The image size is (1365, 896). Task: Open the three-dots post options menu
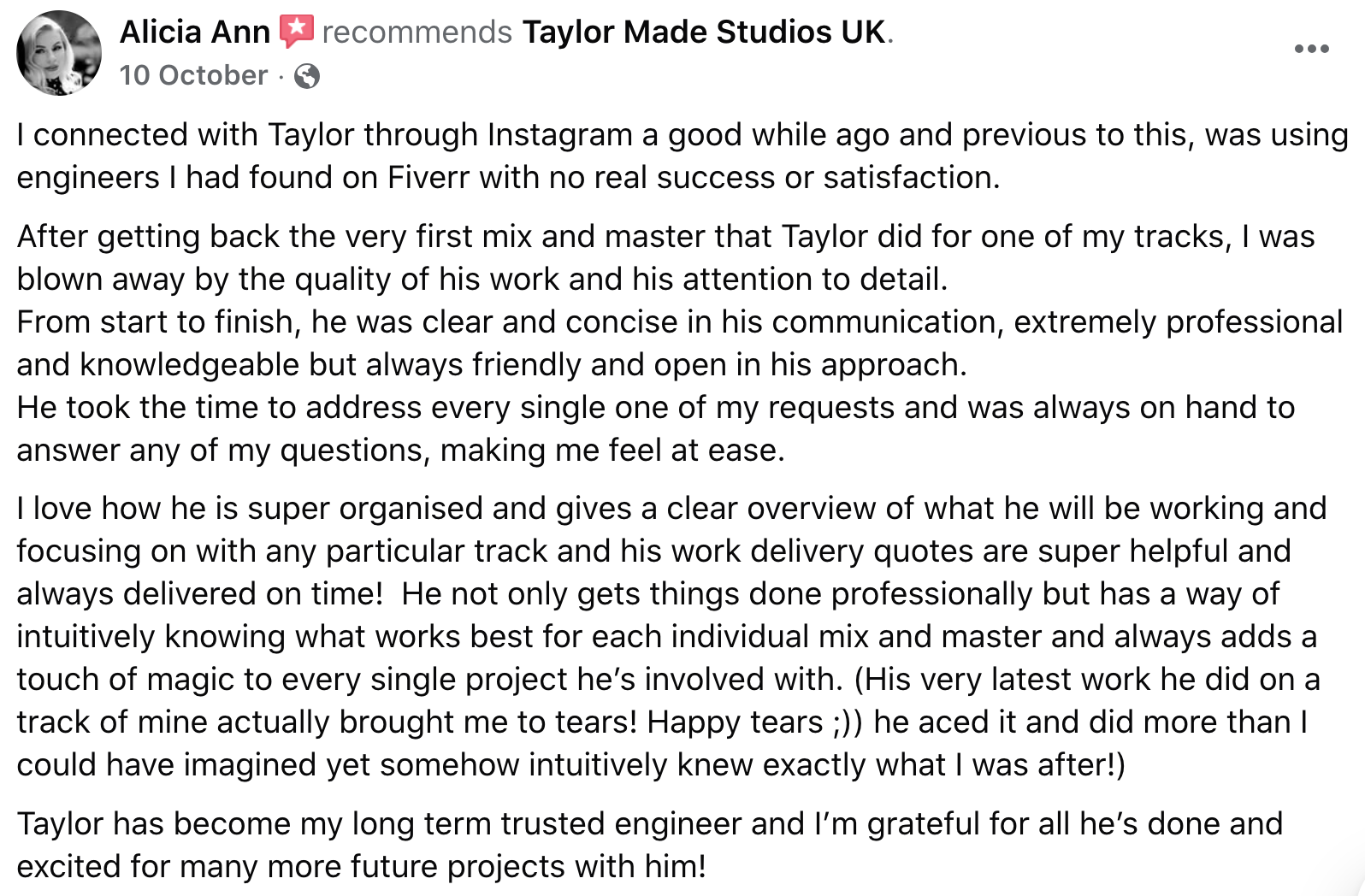pyautogui.click(x=1310, y=49)
